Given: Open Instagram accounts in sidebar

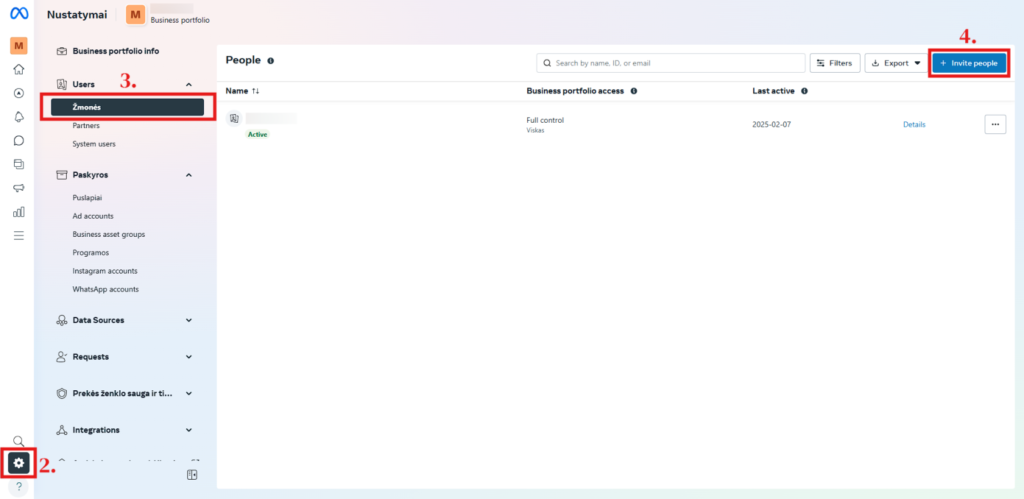Looking at the screenshot, I should pyautogui.click(x=105, y=270).
